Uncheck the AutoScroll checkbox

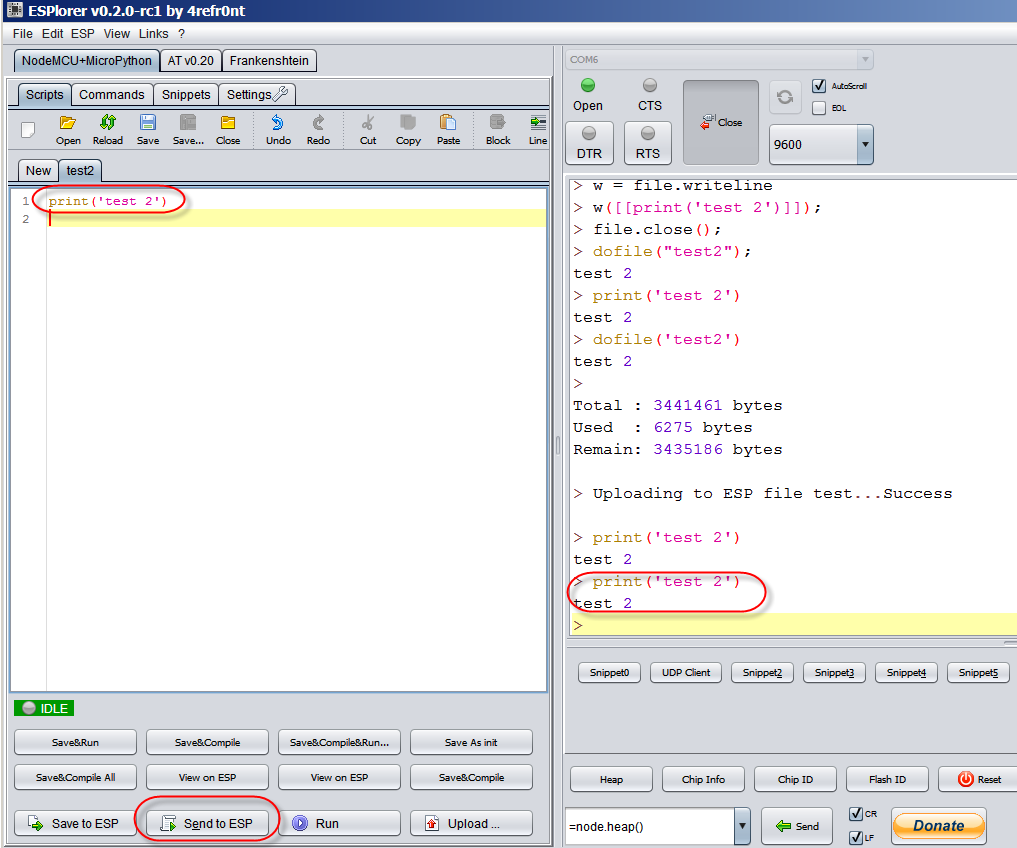(819, 86)
